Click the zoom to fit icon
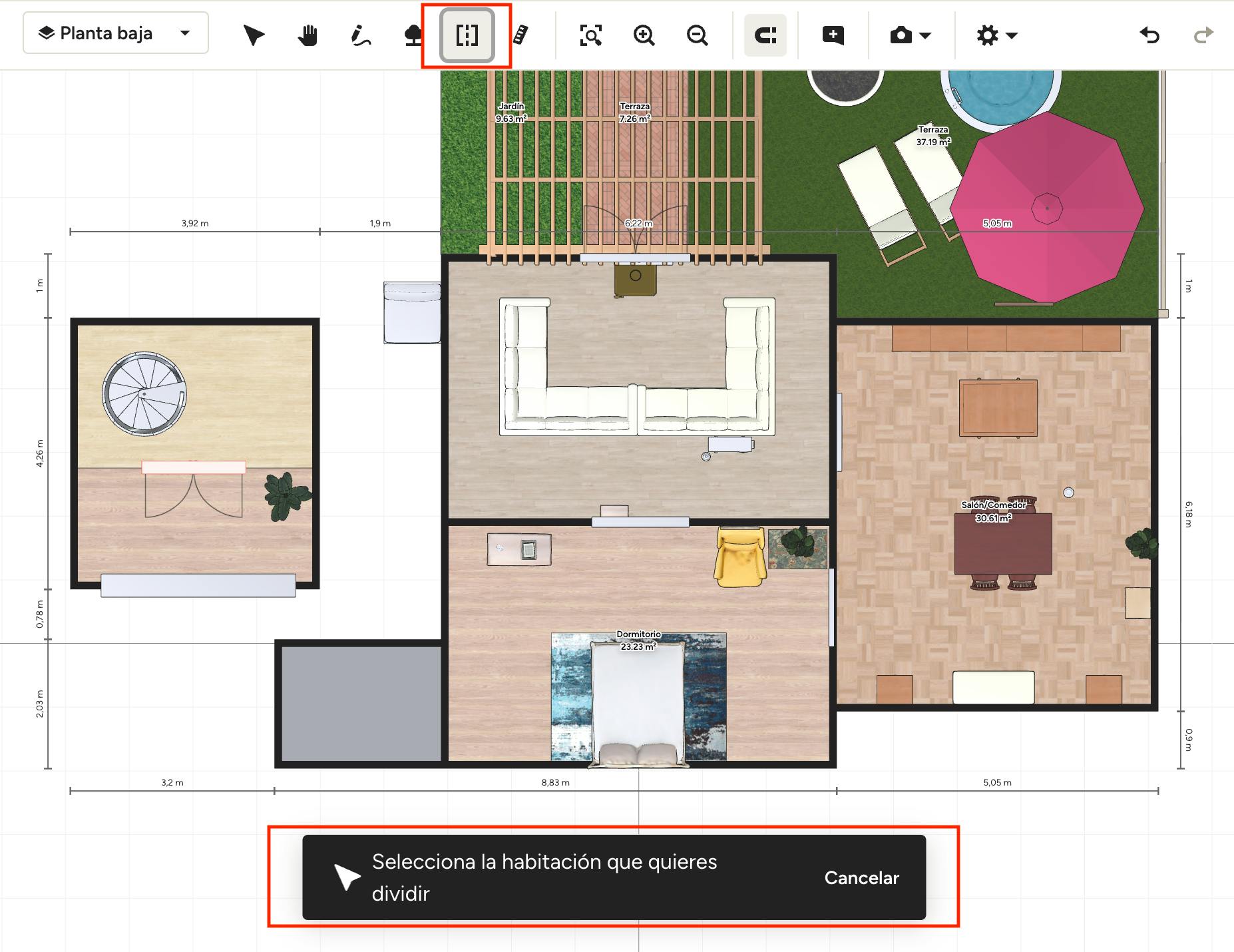 590,35
